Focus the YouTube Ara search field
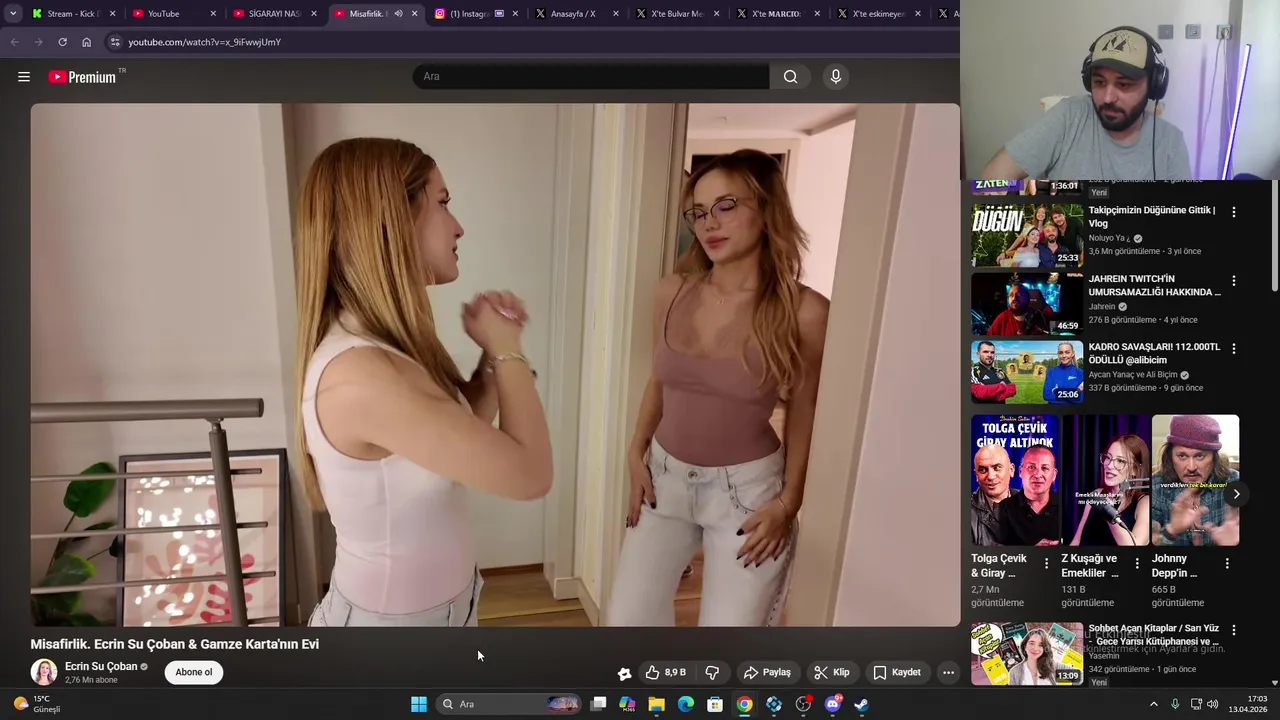1280x720 pixels. tap(590, 77)
